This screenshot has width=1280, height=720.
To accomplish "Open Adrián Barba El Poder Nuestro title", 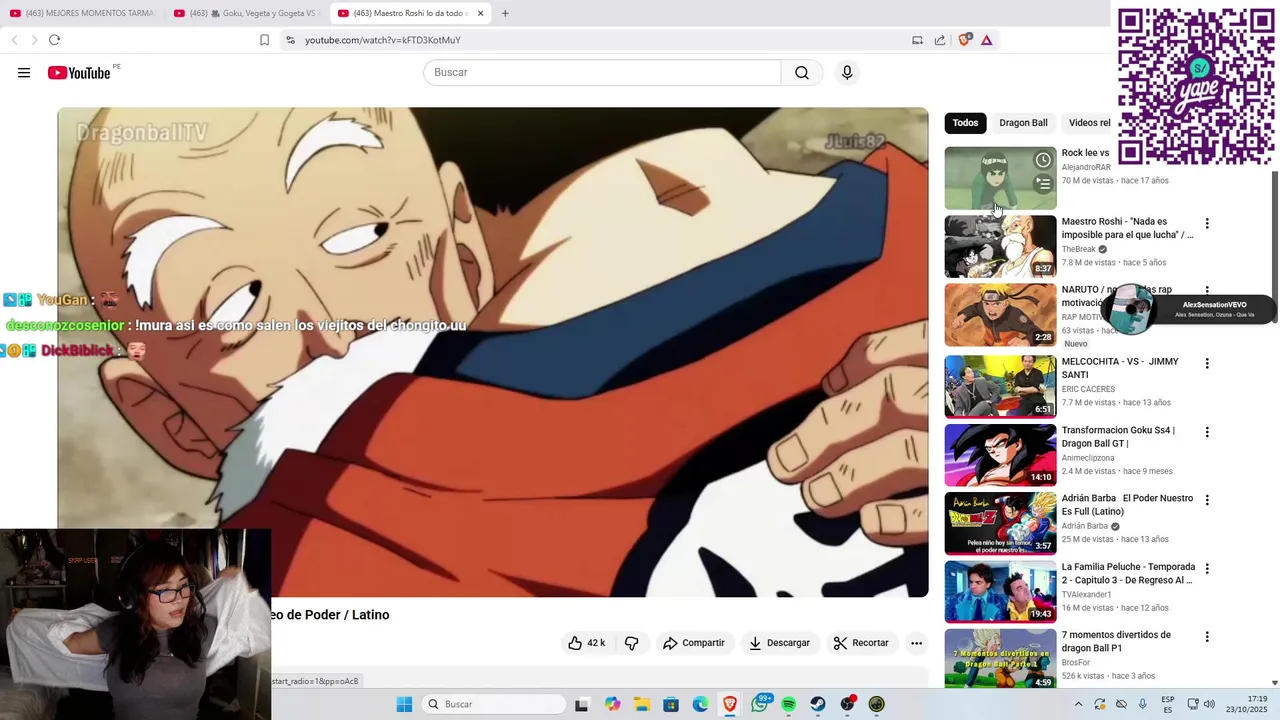I will click(1127, 505).
